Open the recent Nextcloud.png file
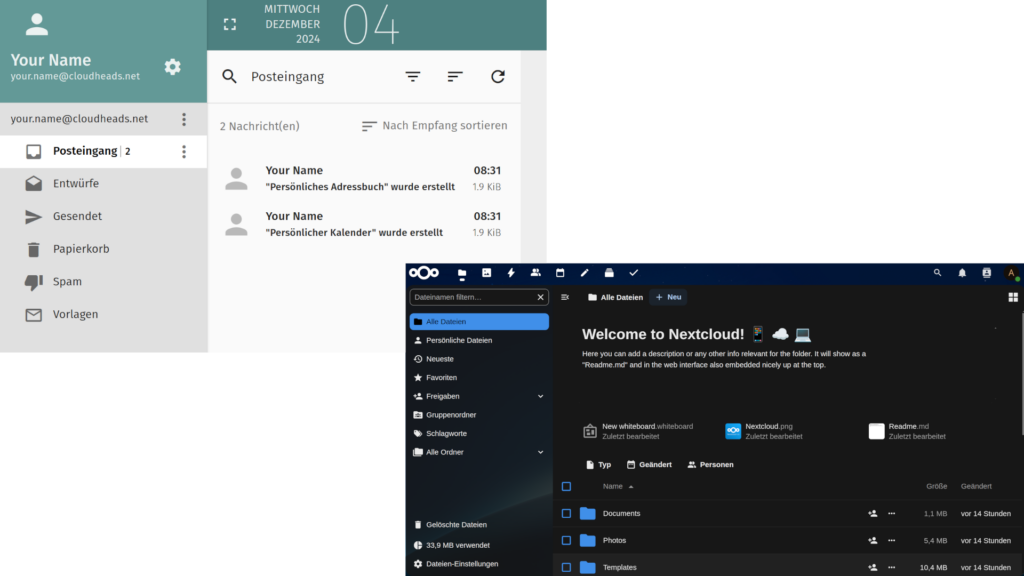Viewport: 1024px width, 576px height. click(764, 431)
